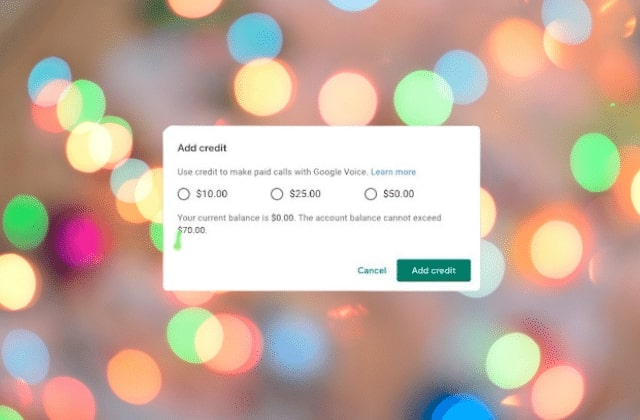Select the $10.00 radio button

(184, 193)
